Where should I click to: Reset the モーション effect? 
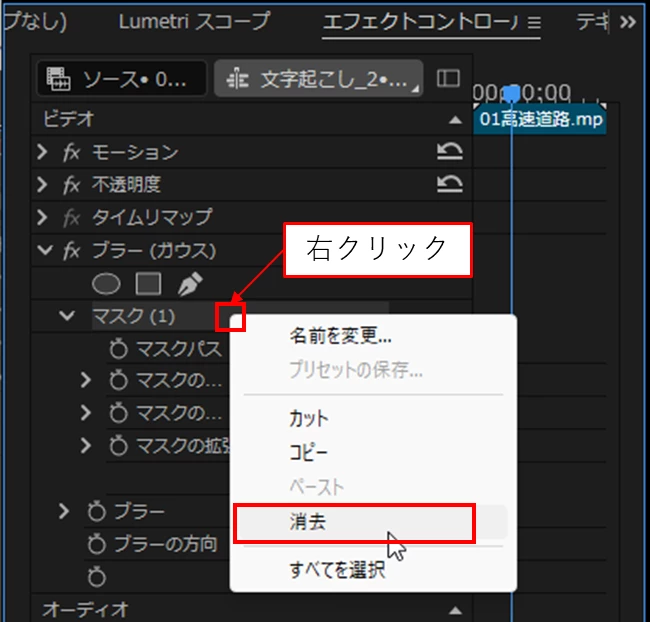coord(450,151)
